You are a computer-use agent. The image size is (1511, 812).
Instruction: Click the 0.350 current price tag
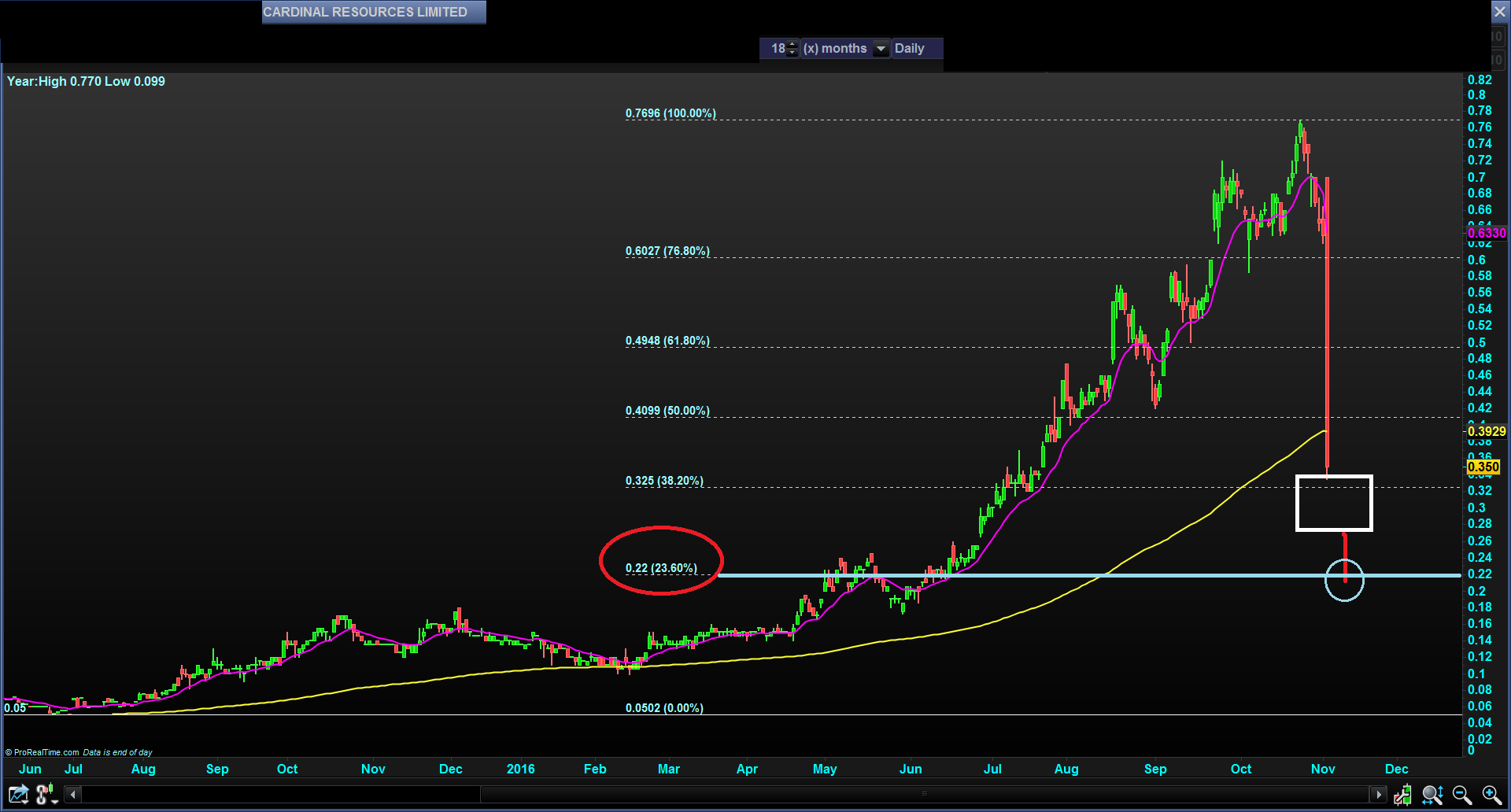pyautogui.click(x=1483, y=467)
